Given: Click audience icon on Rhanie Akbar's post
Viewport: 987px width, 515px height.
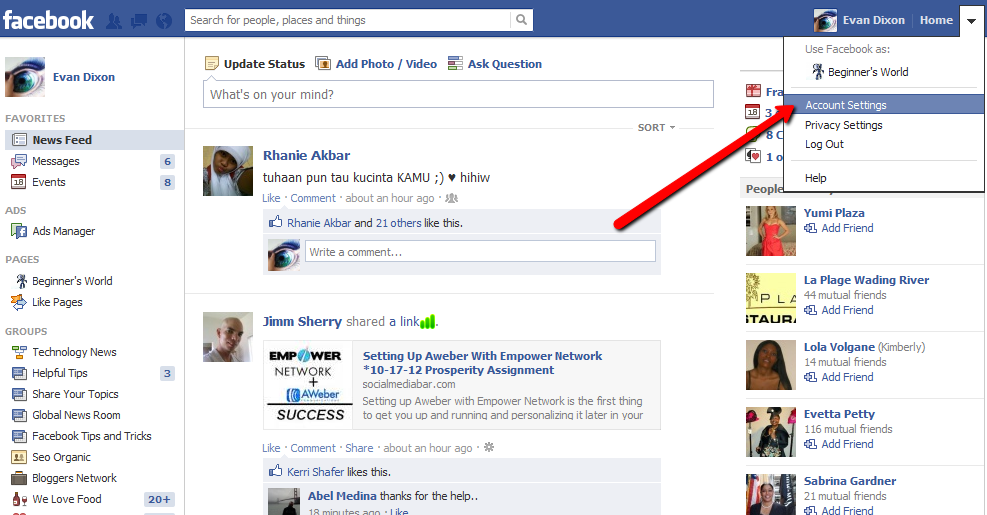Looking at the screenshot, I should click(451, 198).
